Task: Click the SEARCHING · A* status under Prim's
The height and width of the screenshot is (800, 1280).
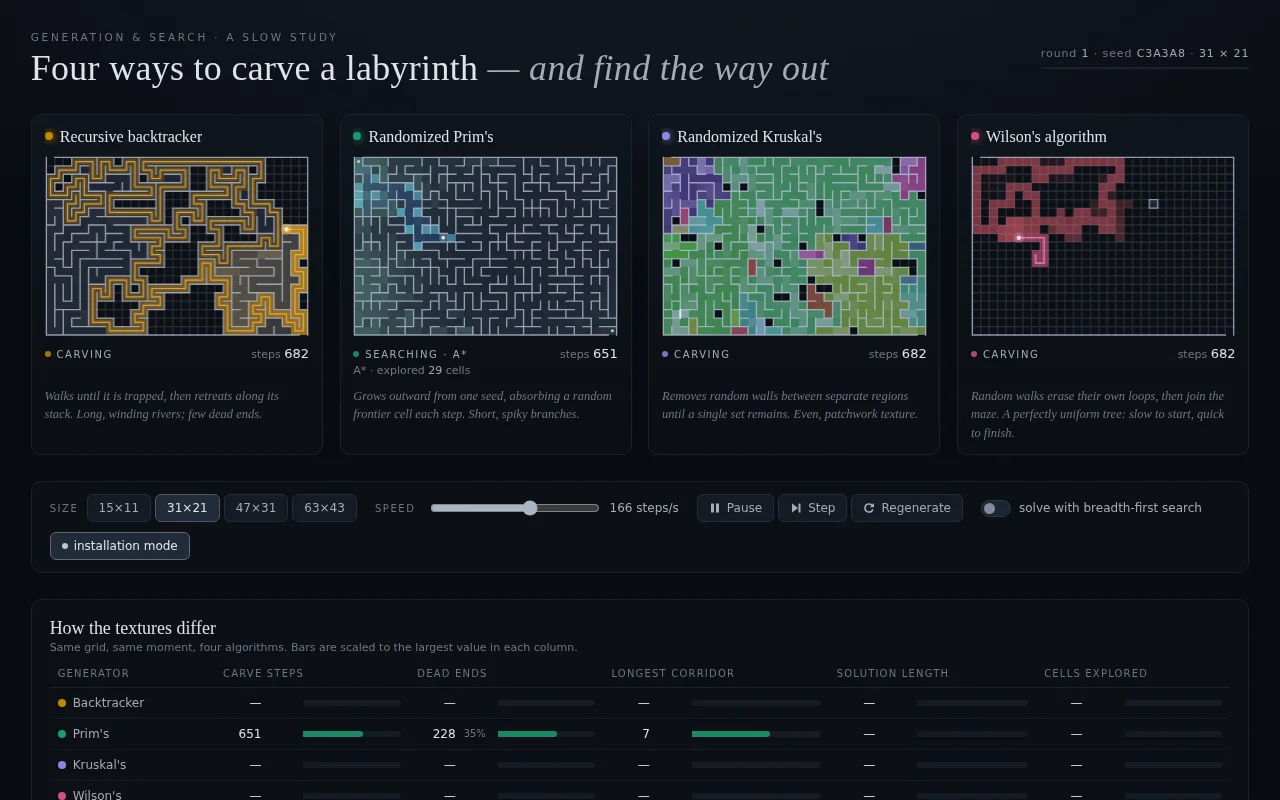Action: [416, 354]
